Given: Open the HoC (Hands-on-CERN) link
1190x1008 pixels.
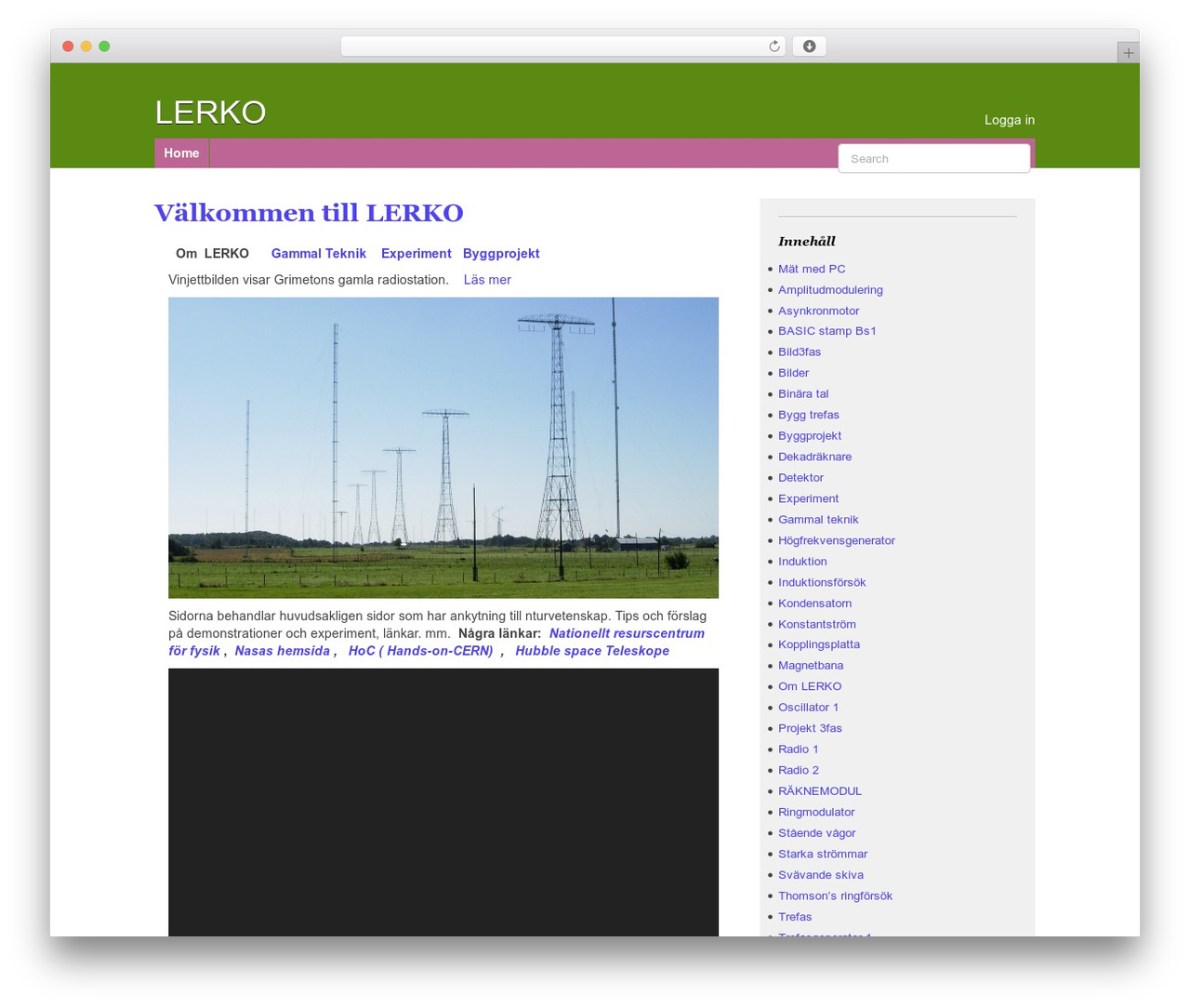Looking at the screenshot, I should click(x=420, y=651).
